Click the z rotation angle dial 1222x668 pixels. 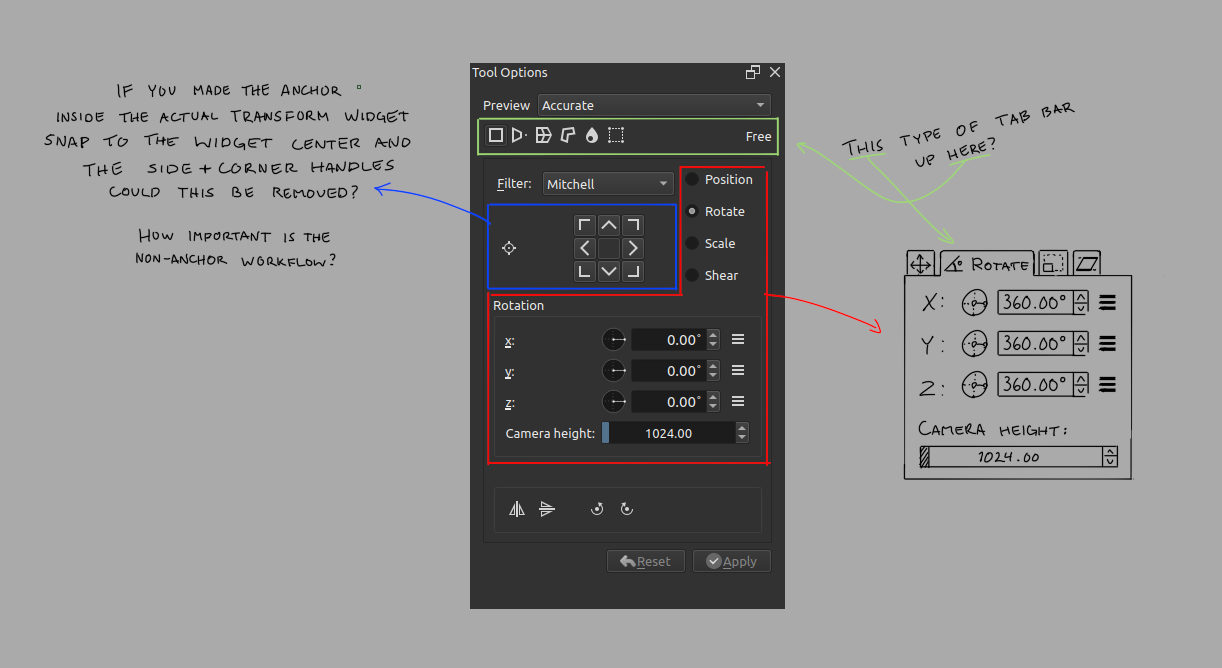(614, 402)
